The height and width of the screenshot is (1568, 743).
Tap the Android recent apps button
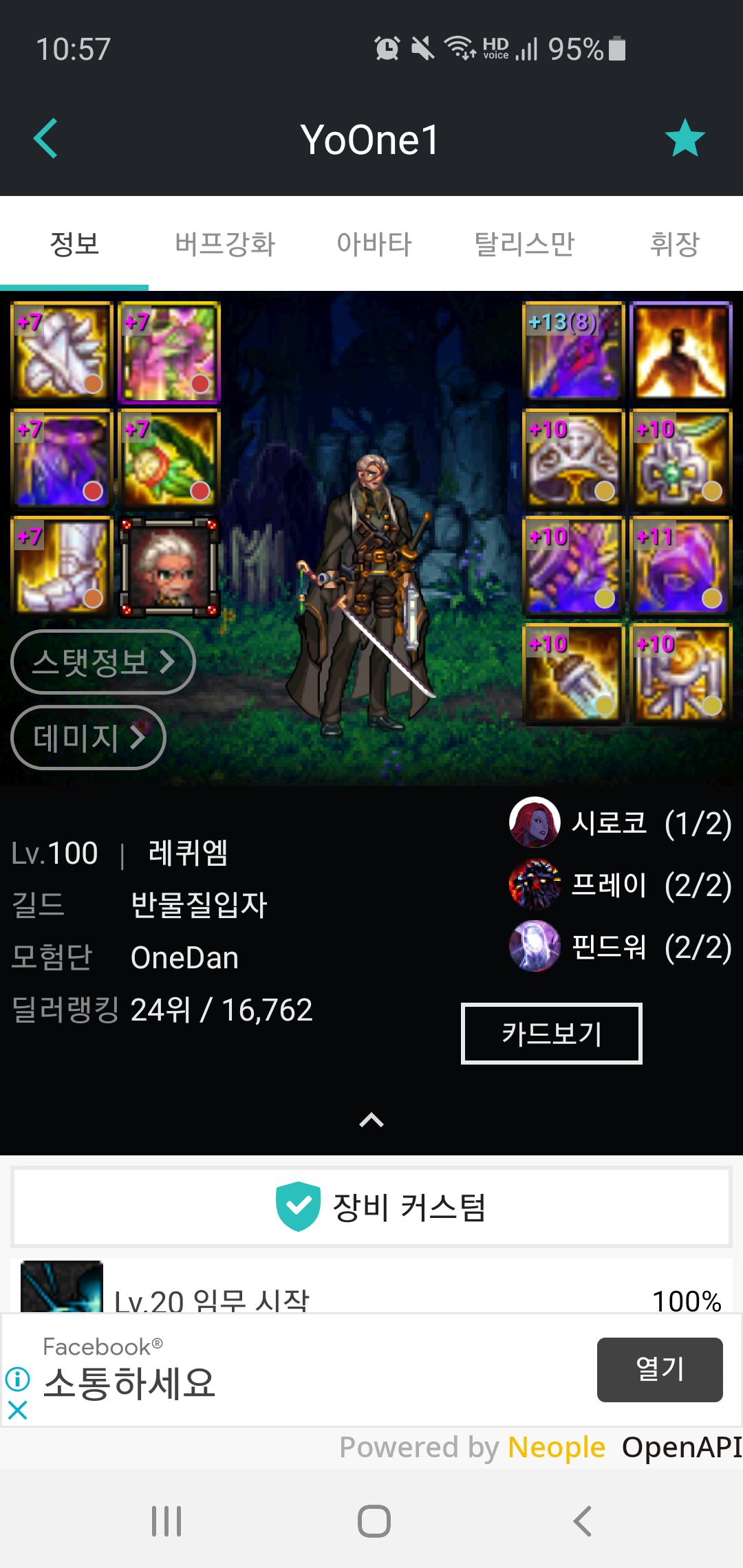pos(166,1521)
